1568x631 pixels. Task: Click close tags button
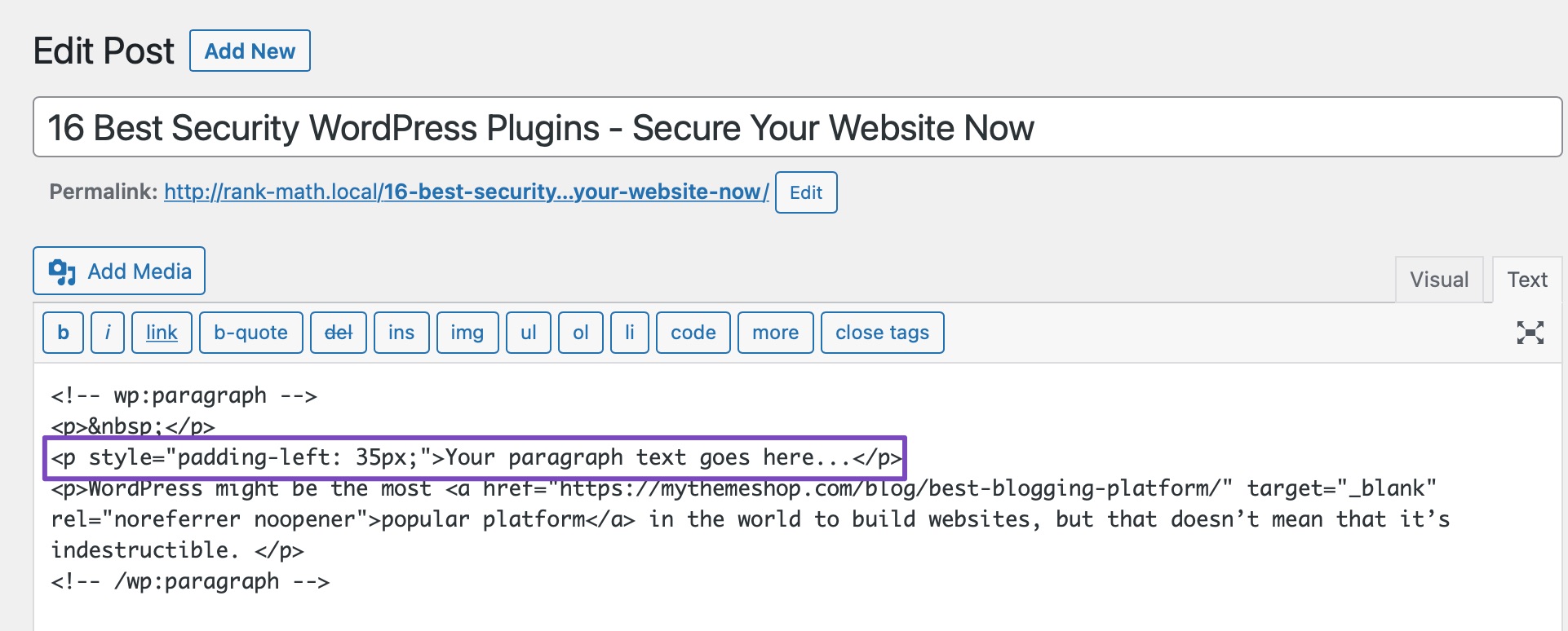point(883,333)
